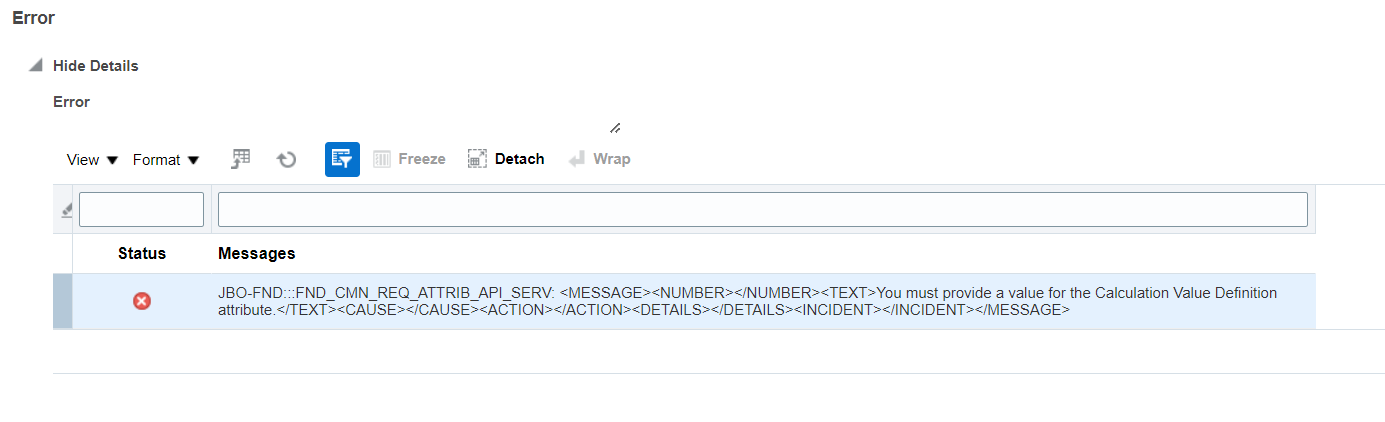1385x422 pixels.
Task: Focus the Messages column filter field
Action: click(x=763, y=209)
